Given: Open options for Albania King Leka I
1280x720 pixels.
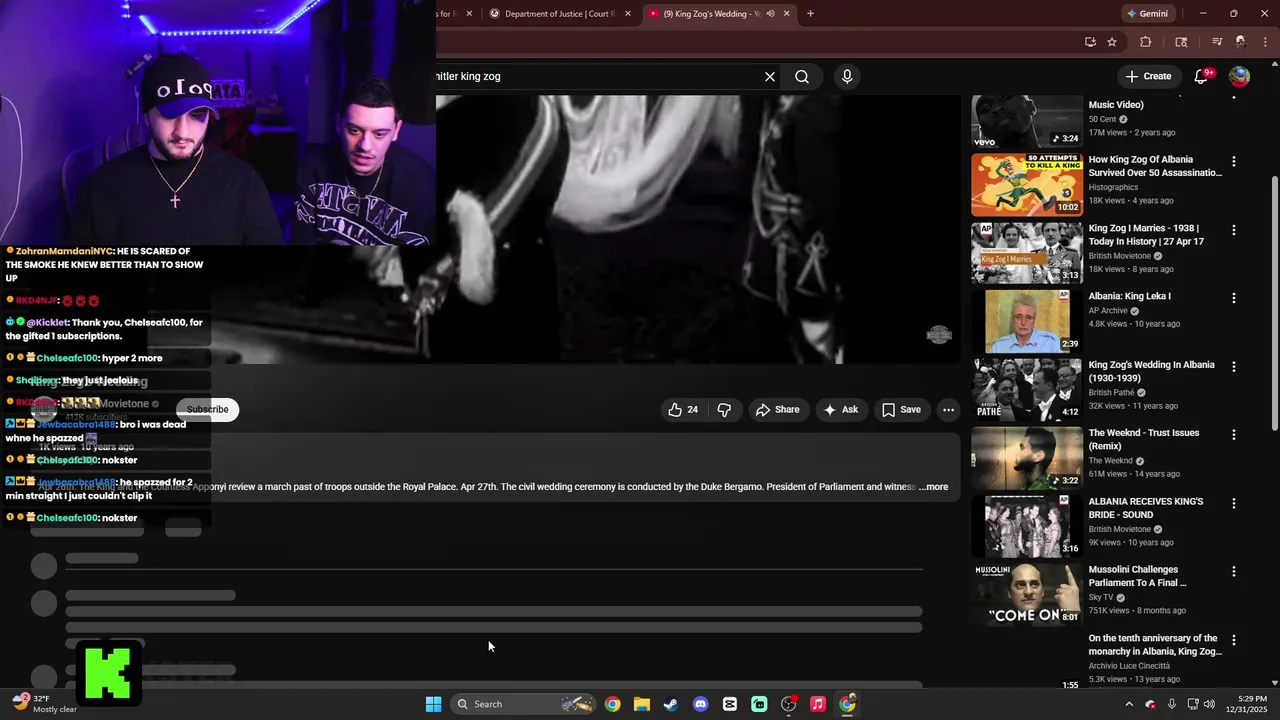Looking at the screenshot, I should [1234, 298].
